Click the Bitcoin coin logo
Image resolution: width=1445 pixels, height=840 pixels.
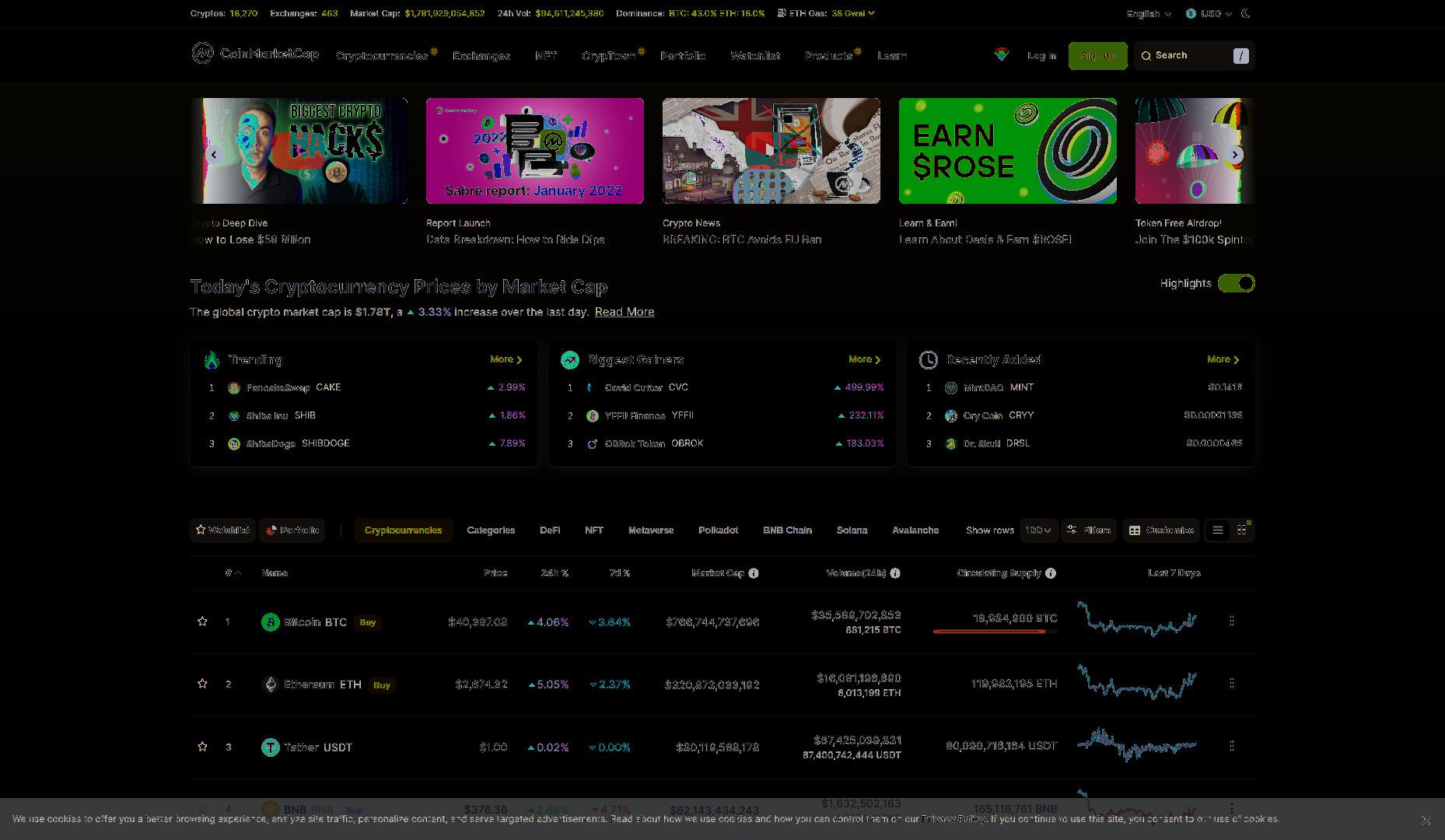click(270, 622)
